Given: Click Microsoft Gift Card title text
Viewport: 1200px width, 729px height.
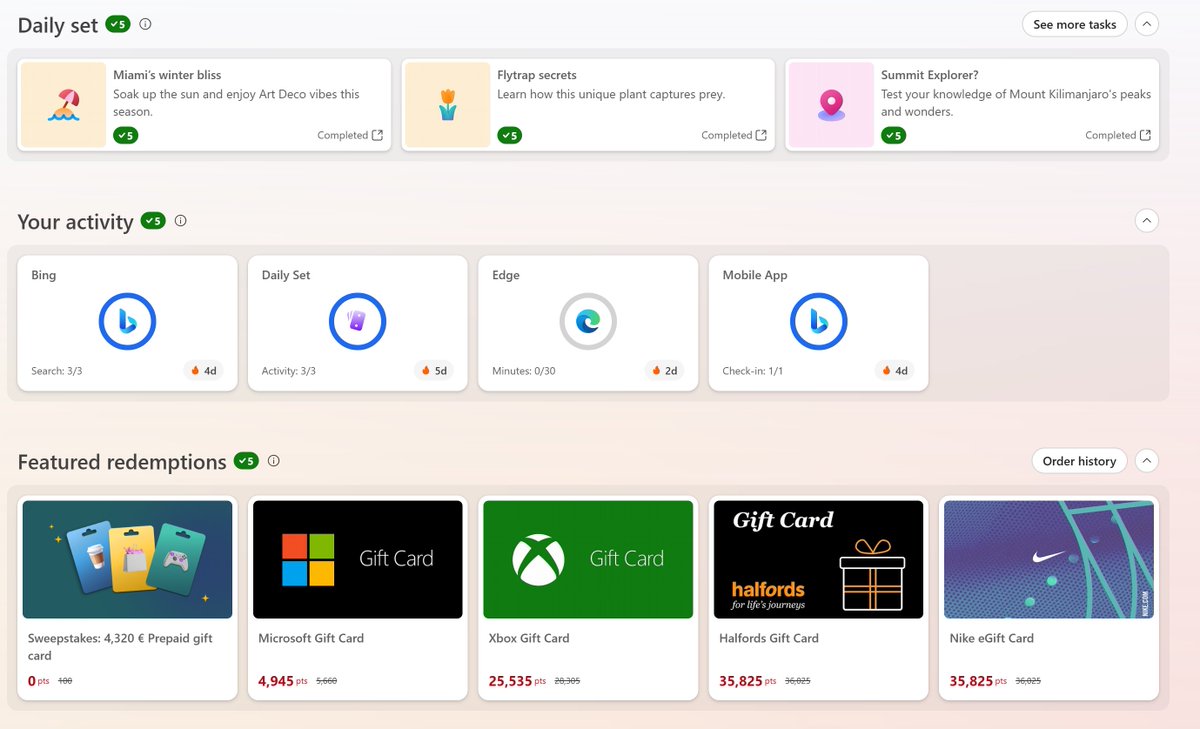Looking at the screenshot, I should (x=311, y=638).
